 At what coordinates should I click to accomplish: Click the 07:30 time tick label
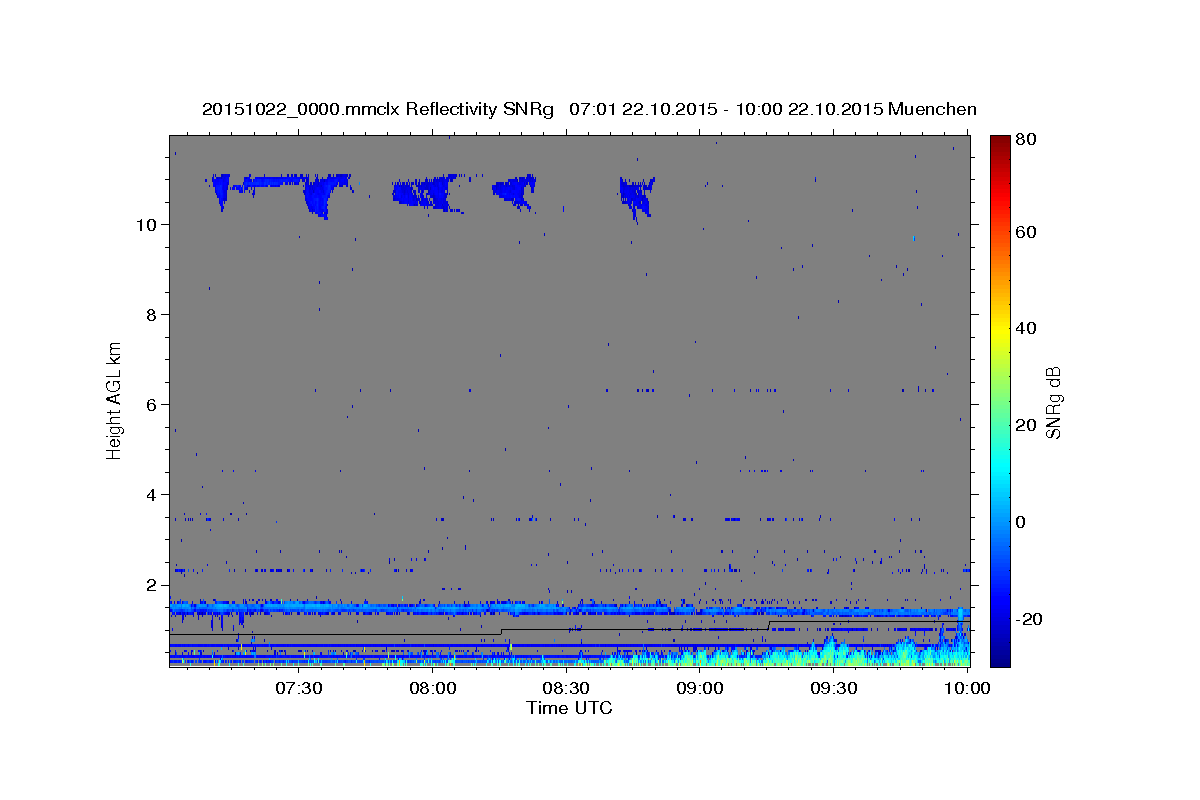coord(298,688)
